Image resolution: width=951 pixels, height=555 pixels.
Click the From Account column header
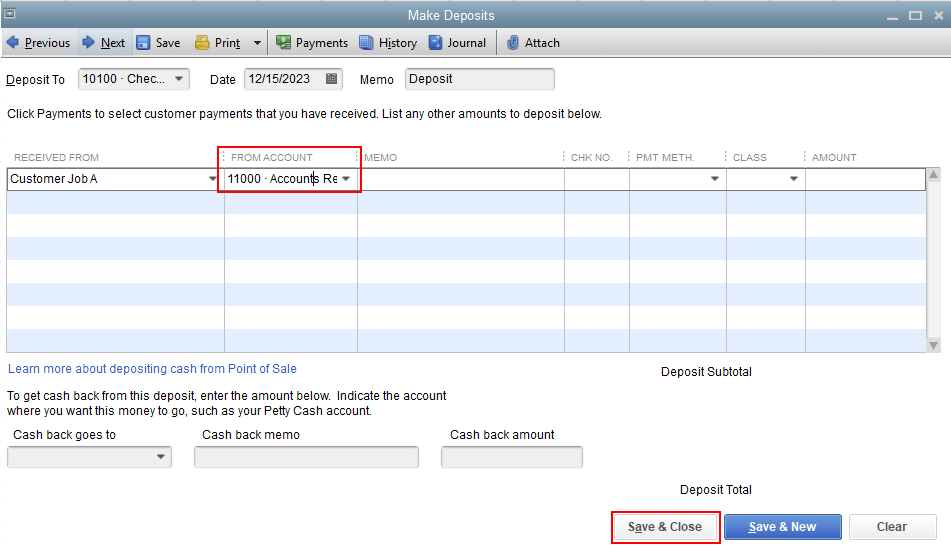click(272, 158)
